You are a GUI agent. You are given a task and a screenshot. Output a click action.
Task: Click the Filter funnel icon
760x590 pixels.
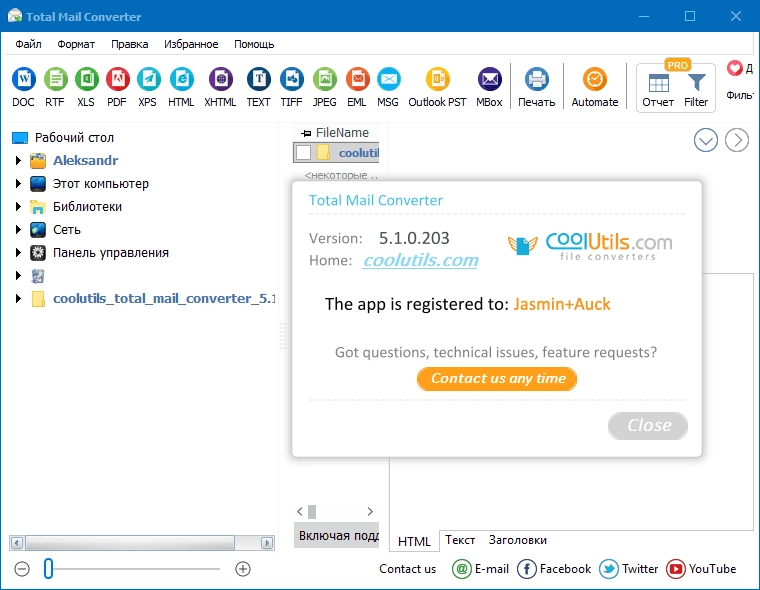(696, 83)
